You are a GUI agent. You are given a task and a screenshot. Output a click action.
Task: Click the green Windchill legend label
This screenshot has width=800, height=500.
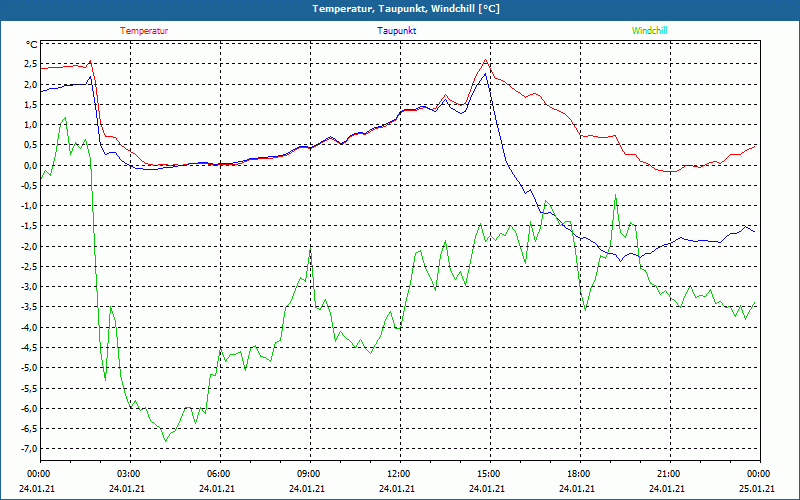[x=649, y=31]
